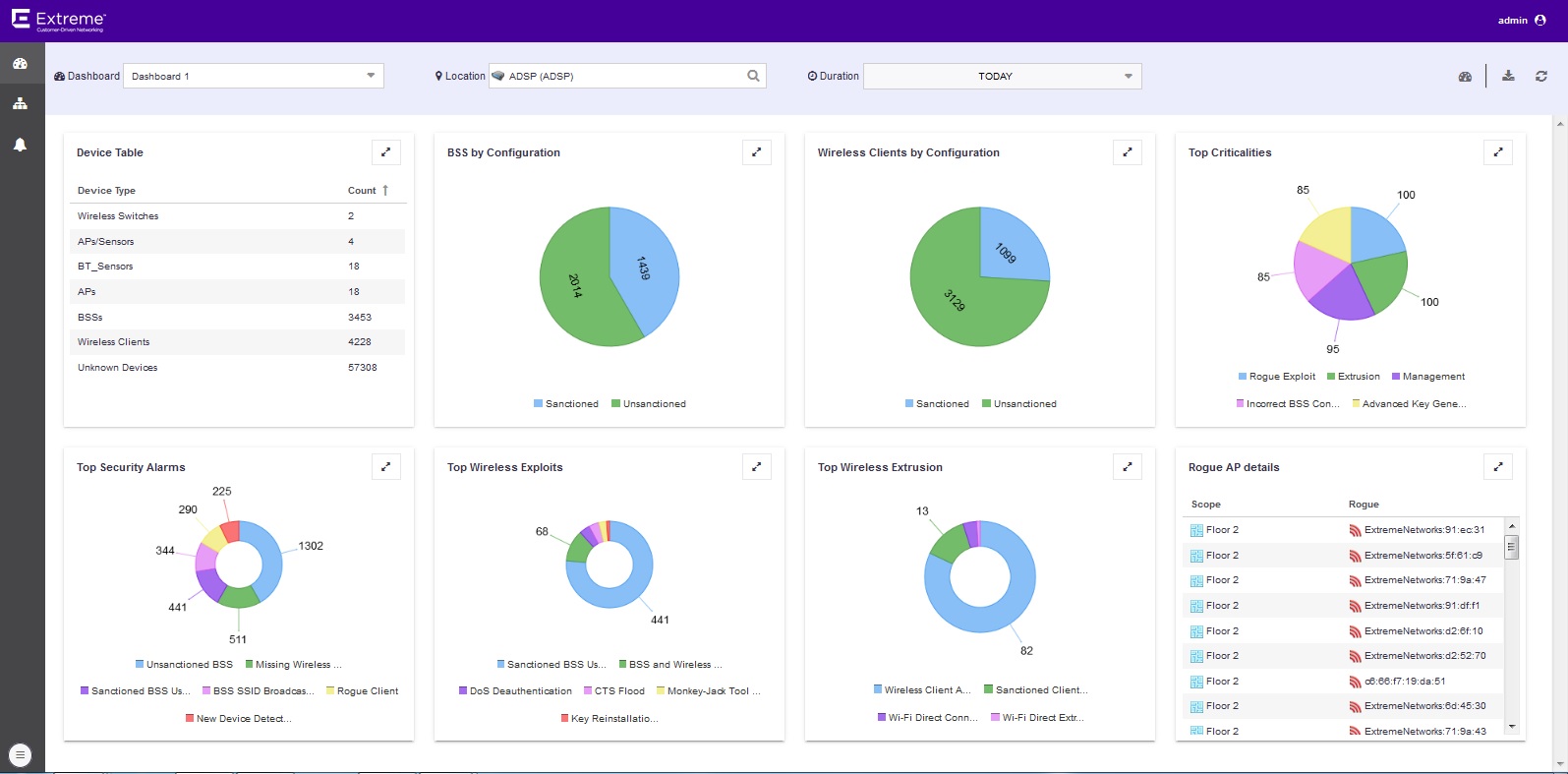The width and height of the screenshot is (1568, 774).
Task: Open rogue ExtremeNetworks:91:ec:31 entry
Action: [x=1423, y=530]
